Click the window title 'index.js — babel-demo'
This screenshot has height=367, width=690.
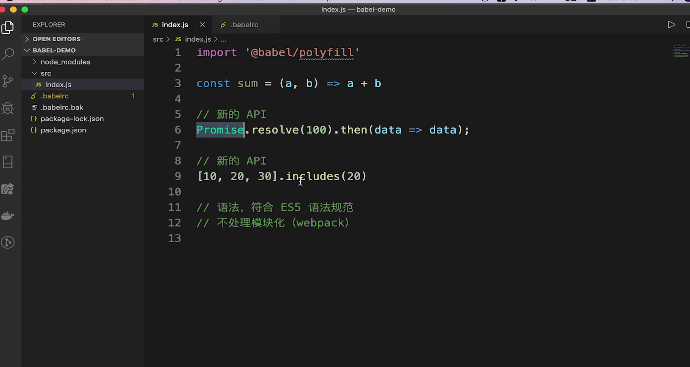[x=358, y=9]
